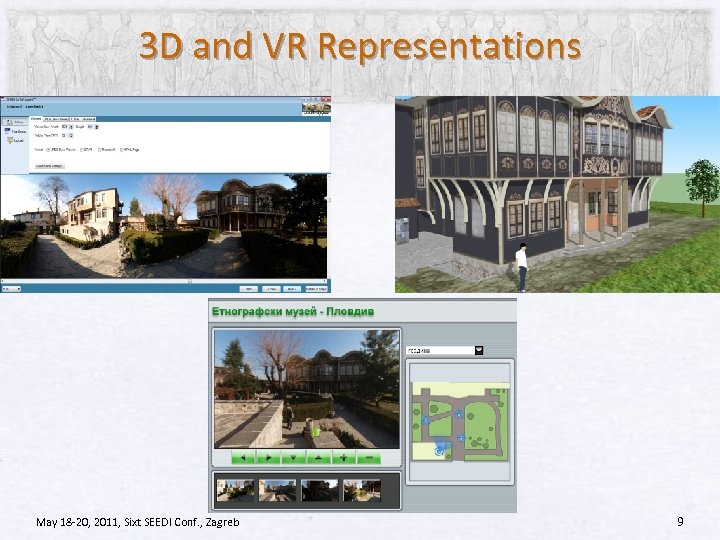
Task: Click the tree in the 3D model scene
Action: (x=703, y=188)
